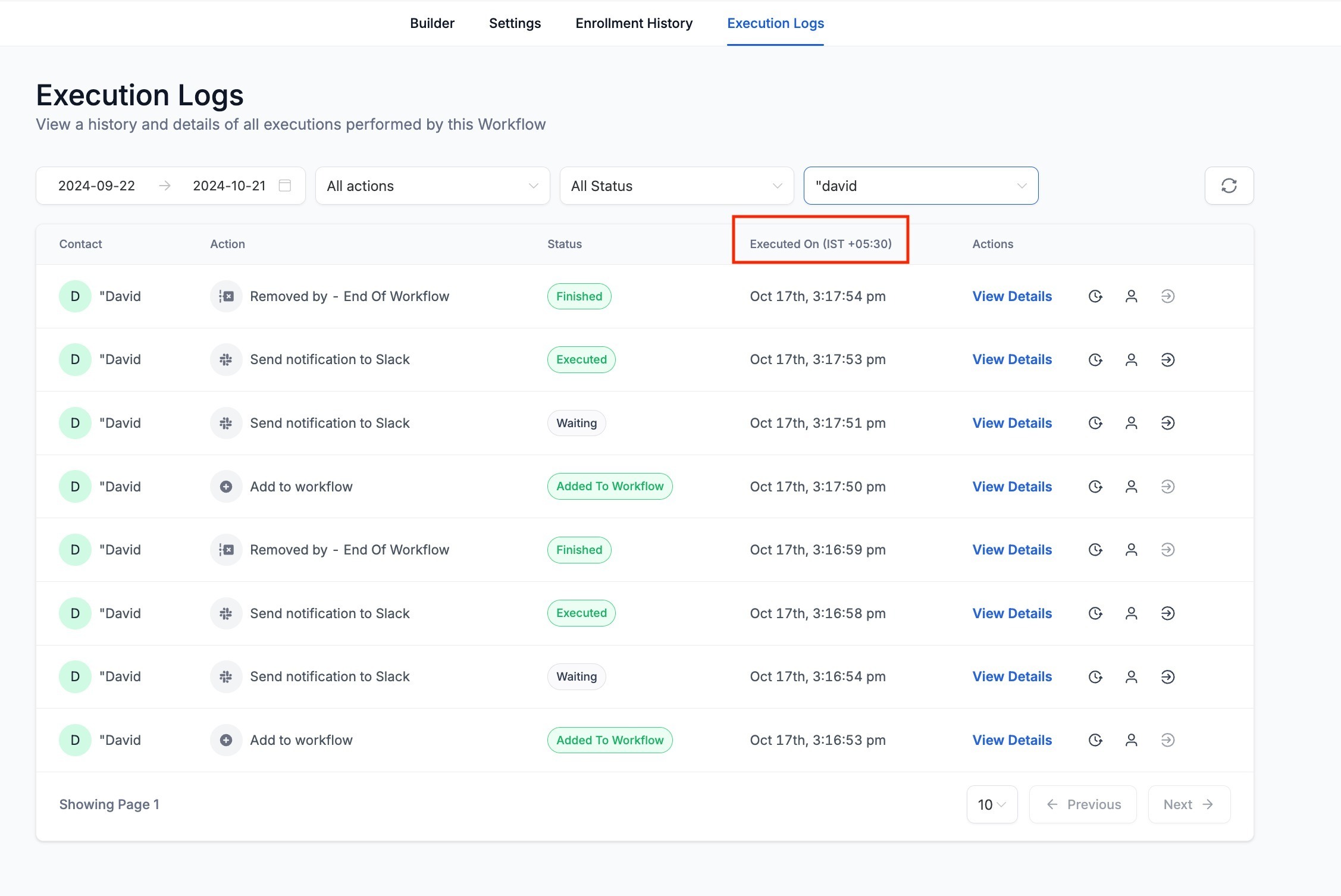The width and height of the screenshot is (1341, 896).
Task: Expand the All Status filter
Action: pyautogui.click(x=676, y=186)
